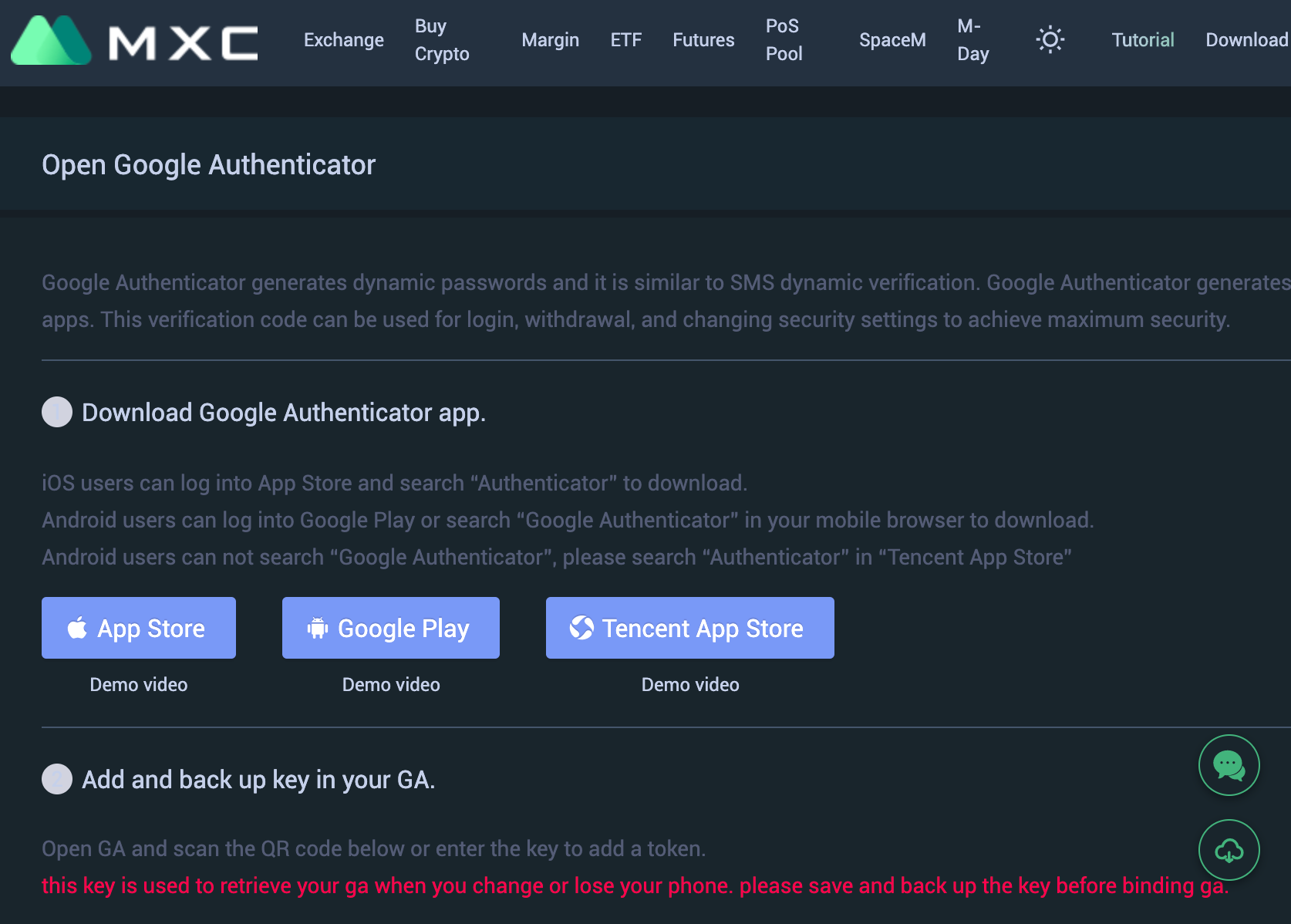
Task: Expand the Download menu in header
Action: pos(1247,40)
